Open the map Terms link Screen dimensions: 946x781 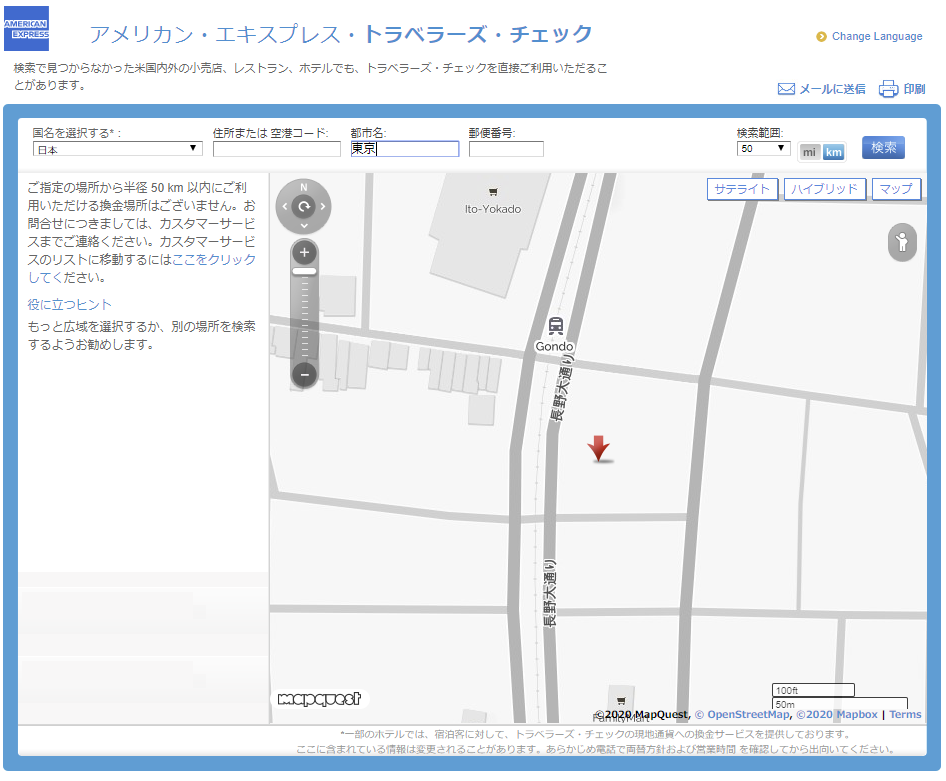tap(905, 715)
